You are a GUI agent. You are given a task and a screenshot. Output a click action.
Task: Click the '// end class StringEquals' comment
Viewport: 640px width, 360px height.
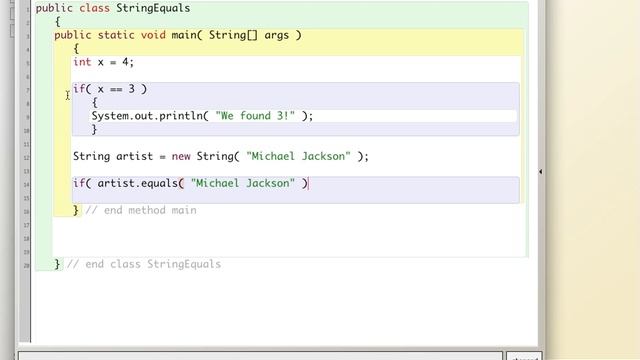[x=144, y=264]
